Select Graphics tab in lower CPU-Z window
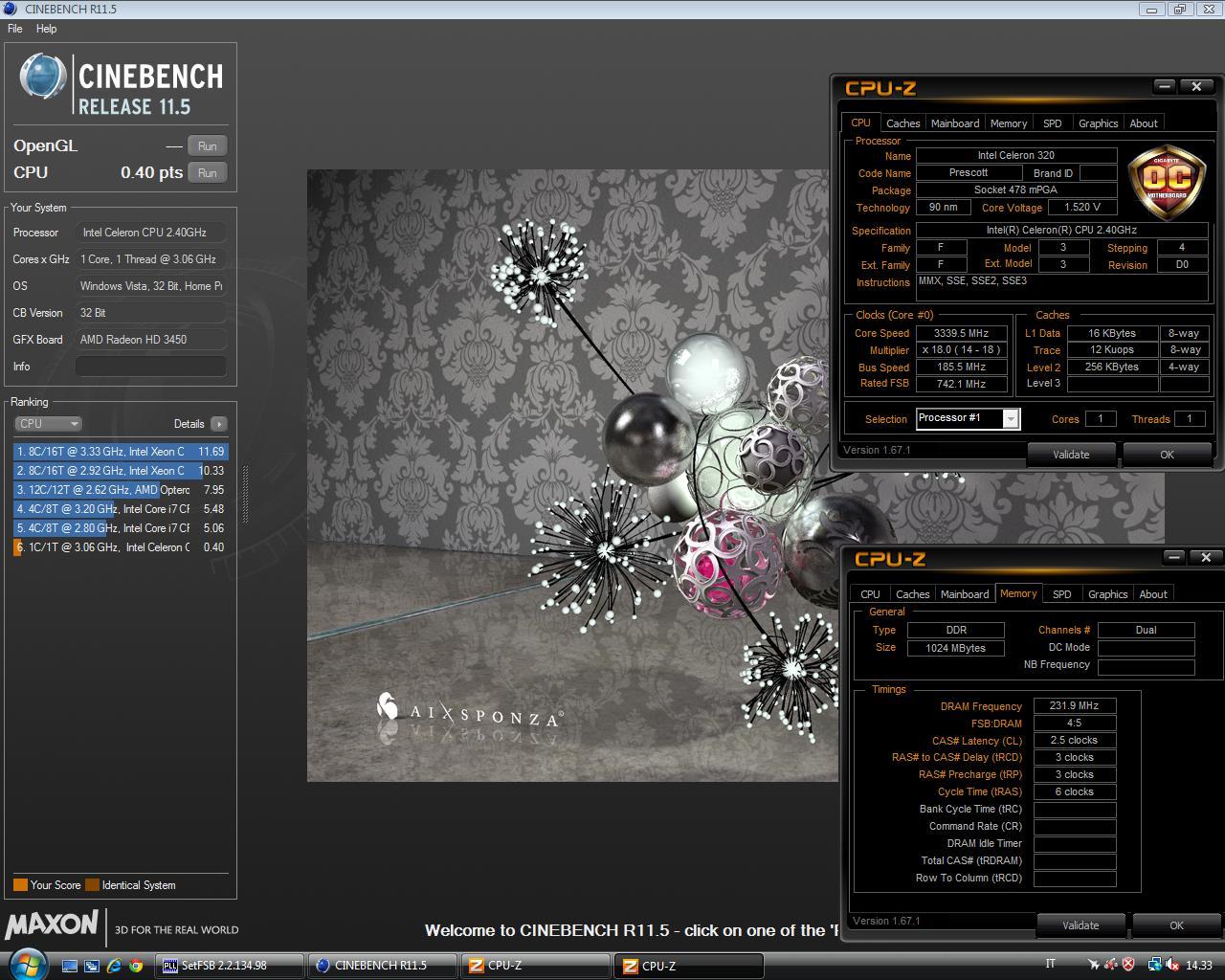1225x980 pixels. coord(1107,594)
